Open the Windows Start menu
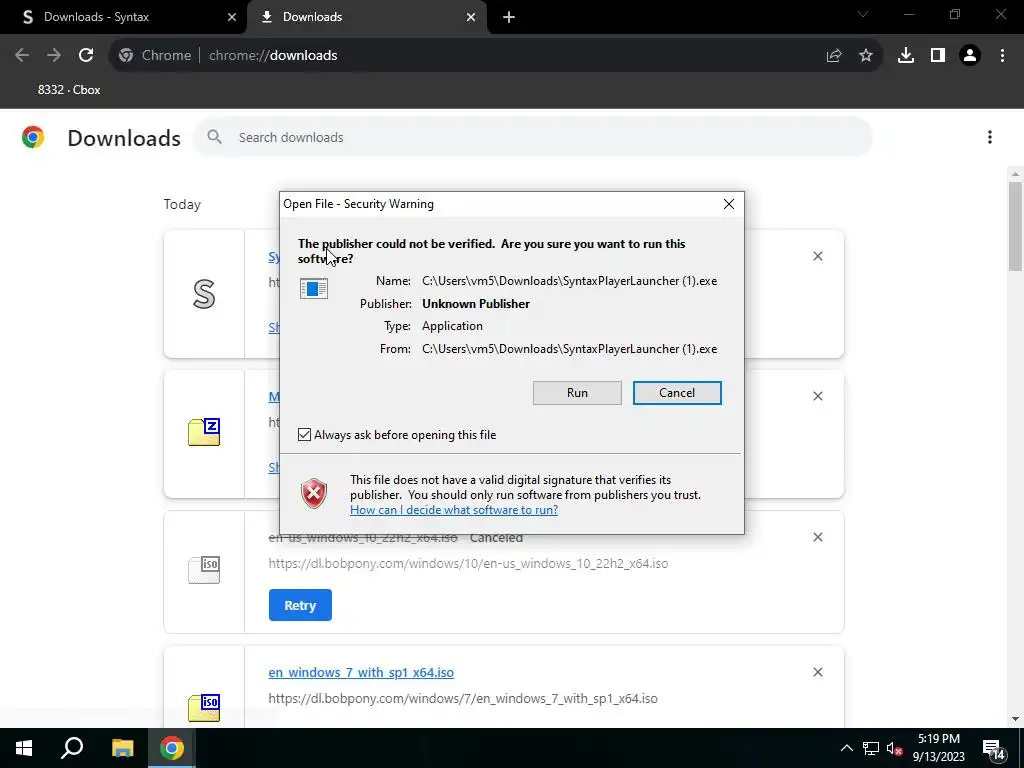Image resolution: width=1024 pixels, height=768 pixels. click(24, 748)
